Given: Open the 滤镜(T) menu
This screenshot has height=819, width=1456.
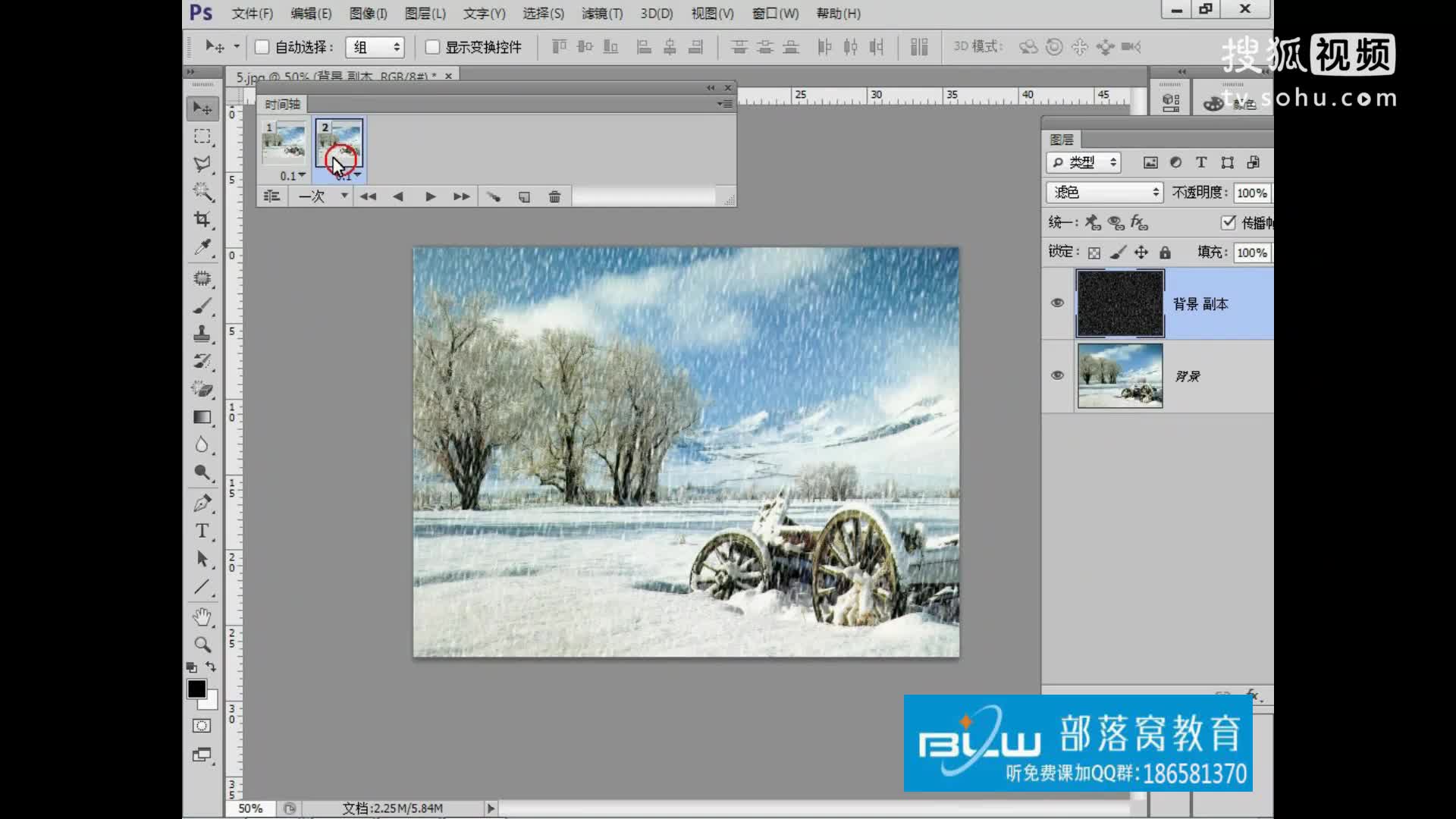Looking at the screenshot, I should pyautogui.click(x=601, y=14).
